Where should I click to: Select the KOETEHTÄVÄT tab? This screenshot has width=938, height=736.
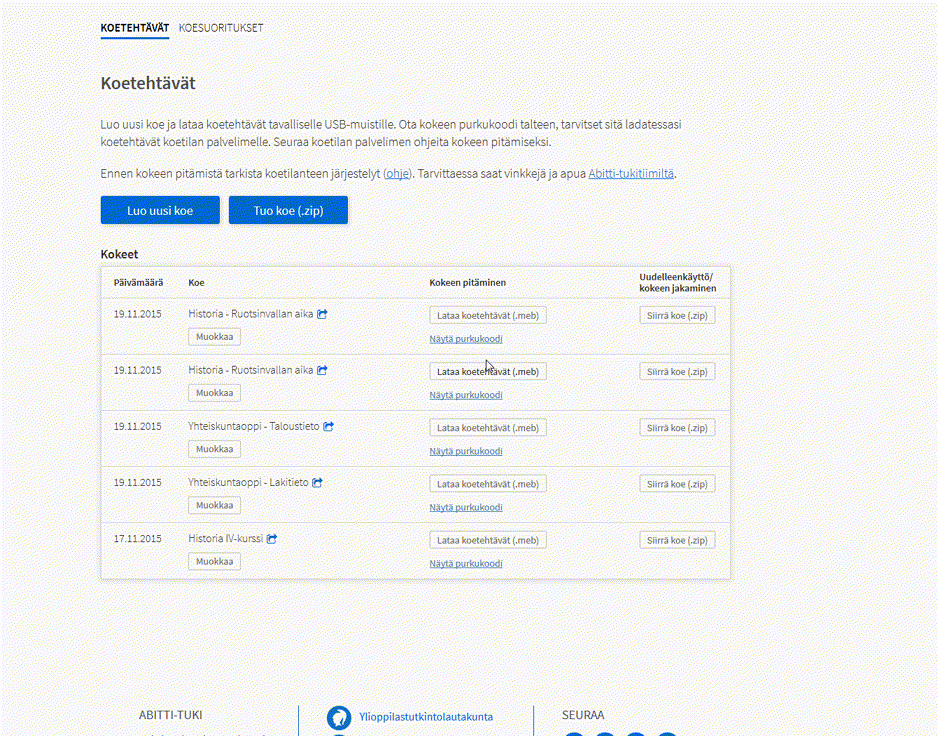[x=135, y=28]
